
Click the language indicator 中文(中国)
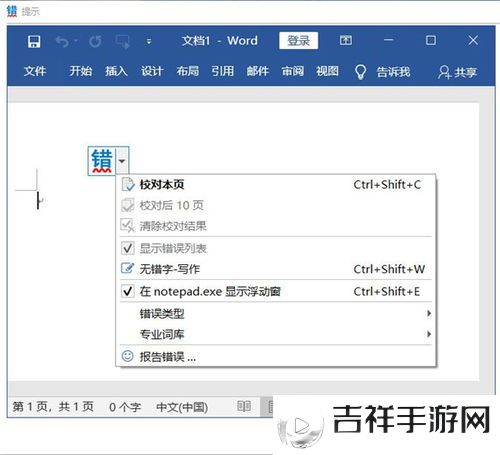(182, 407)
